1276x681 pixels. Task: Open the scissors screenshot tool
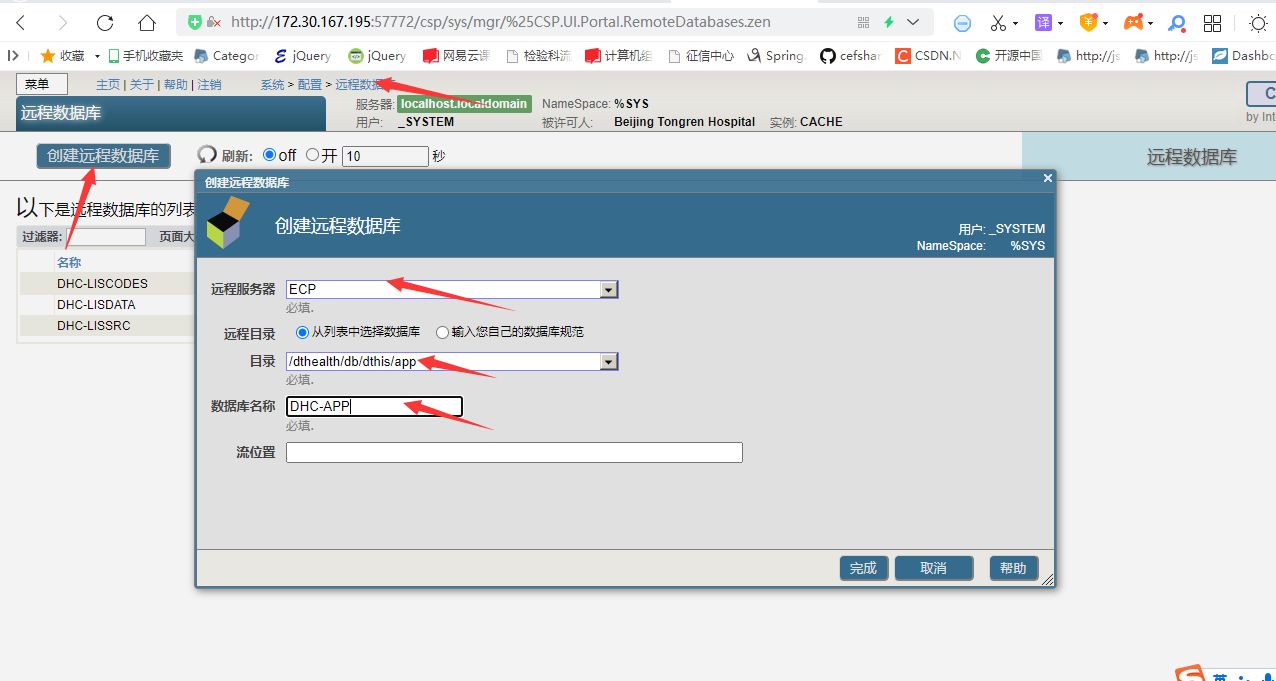pos(998,22)
